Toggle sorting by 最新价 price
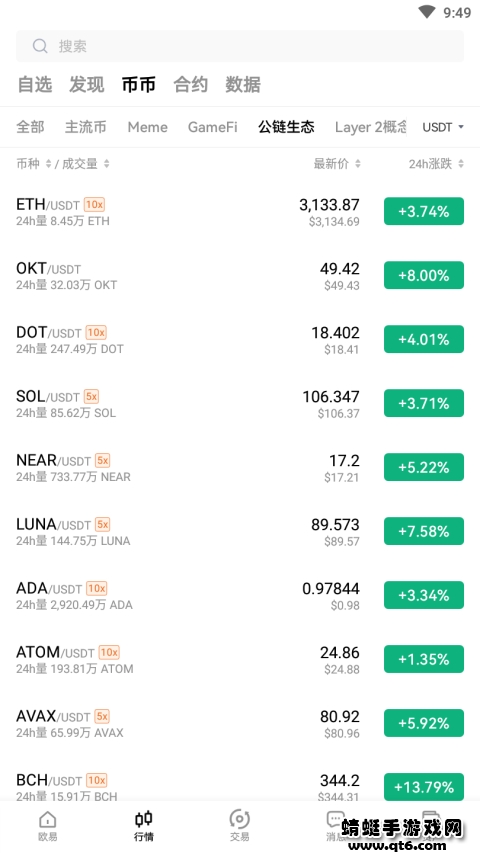Screen dimensions: 480x853 337,164
